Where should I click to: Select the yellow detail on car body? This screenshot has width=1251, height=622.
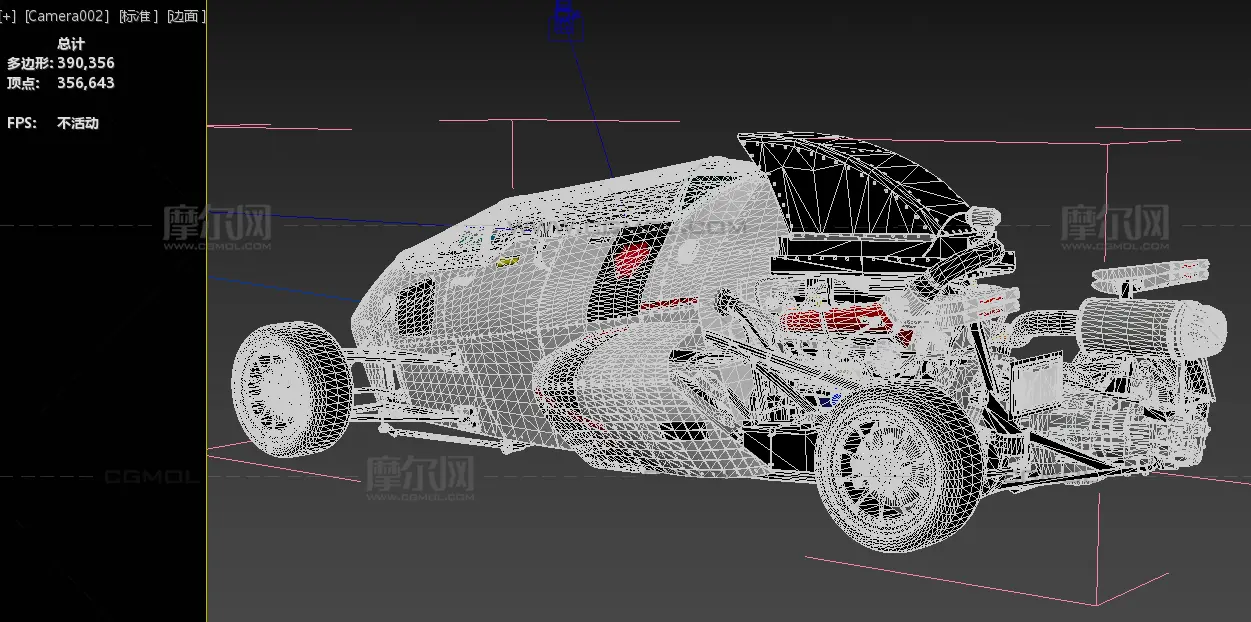click(x=507, y=262)
